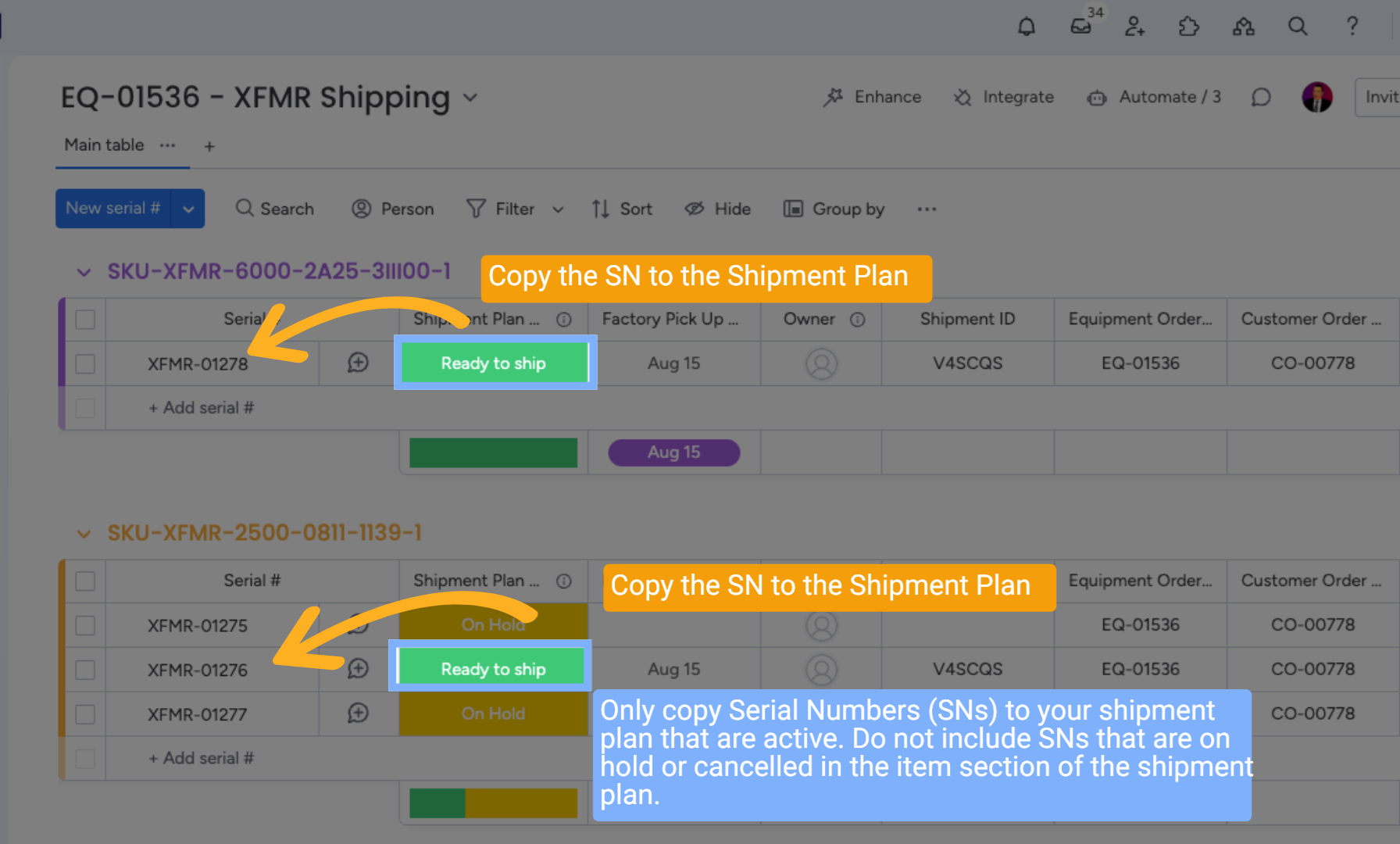Tick the XFMR-01275 row checkbox
Image resolution: width=1400 pixels, height=844 pixels.
85,626
